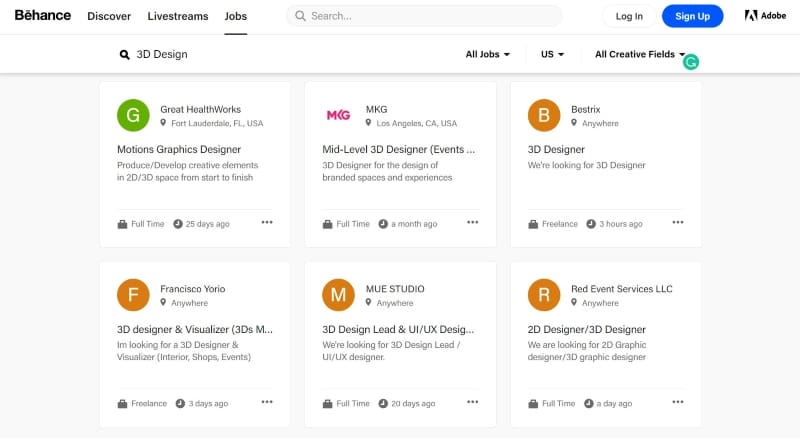800x438 pixels.
Task: Click the MKG company logo
Action: coord(338,115)
